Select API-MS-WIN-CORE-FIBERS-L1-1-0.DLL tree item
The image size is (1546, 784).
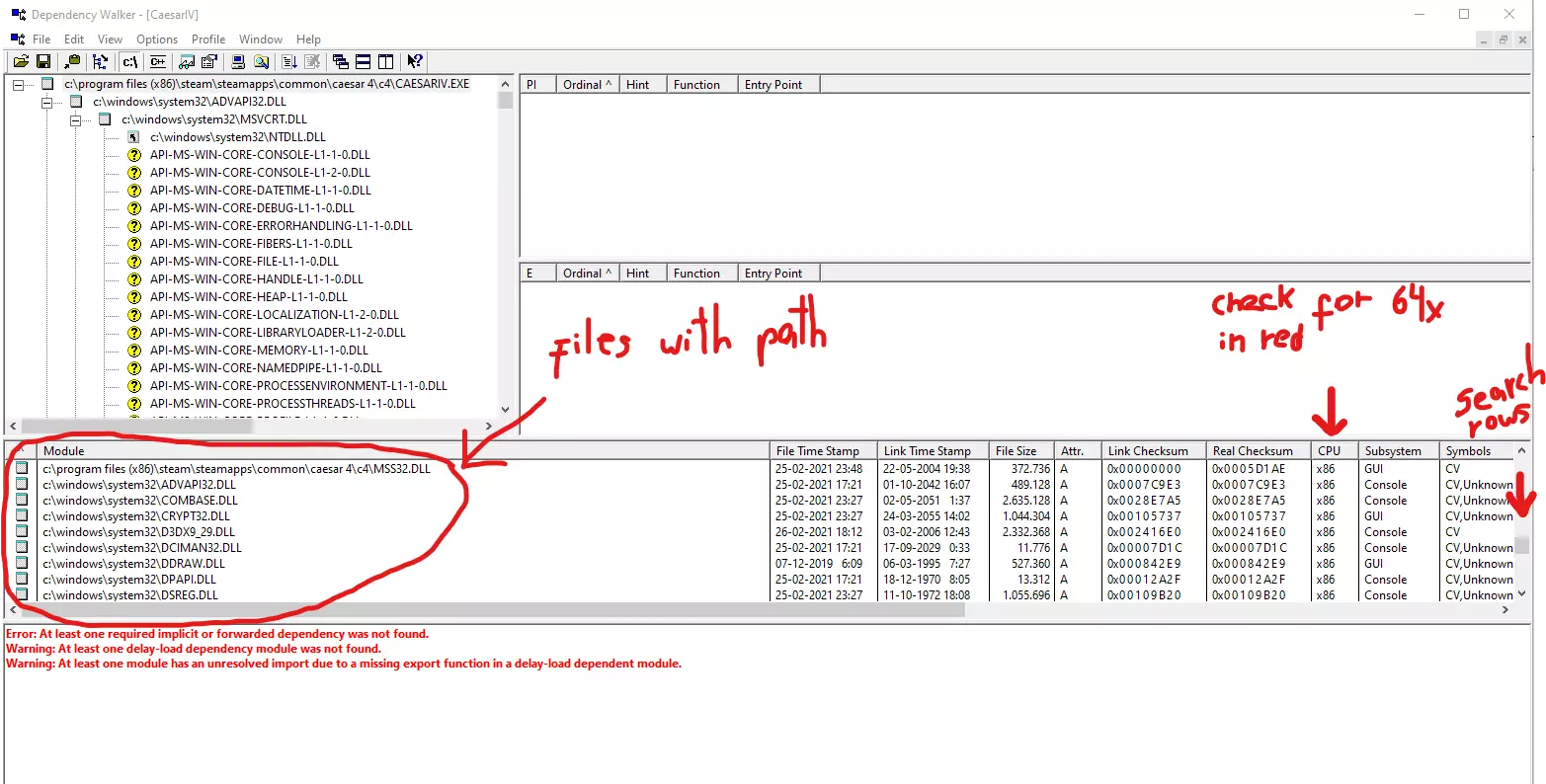tap(251, 244)
